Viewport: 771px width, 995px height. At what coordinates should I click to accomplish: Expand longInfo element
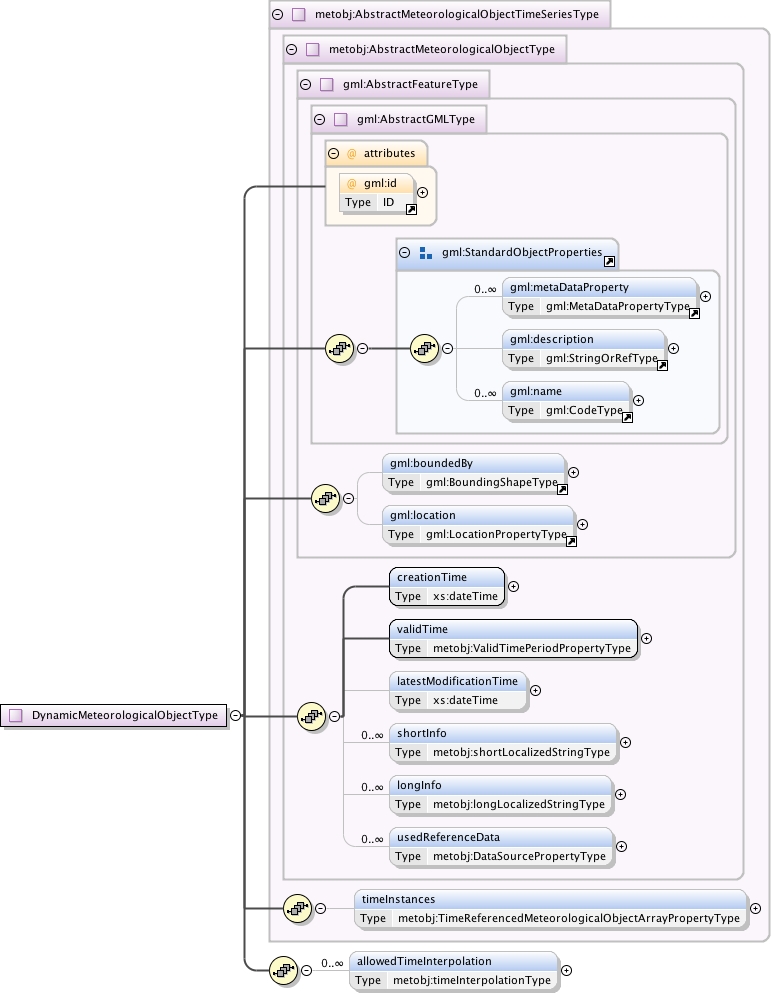click(x=620, y=794)
